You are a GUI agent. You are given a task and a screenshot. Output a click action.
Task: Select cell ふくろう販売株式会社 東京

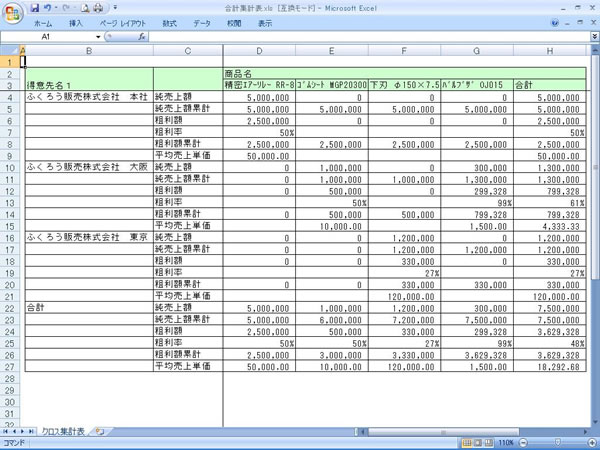tap(89, 237)
